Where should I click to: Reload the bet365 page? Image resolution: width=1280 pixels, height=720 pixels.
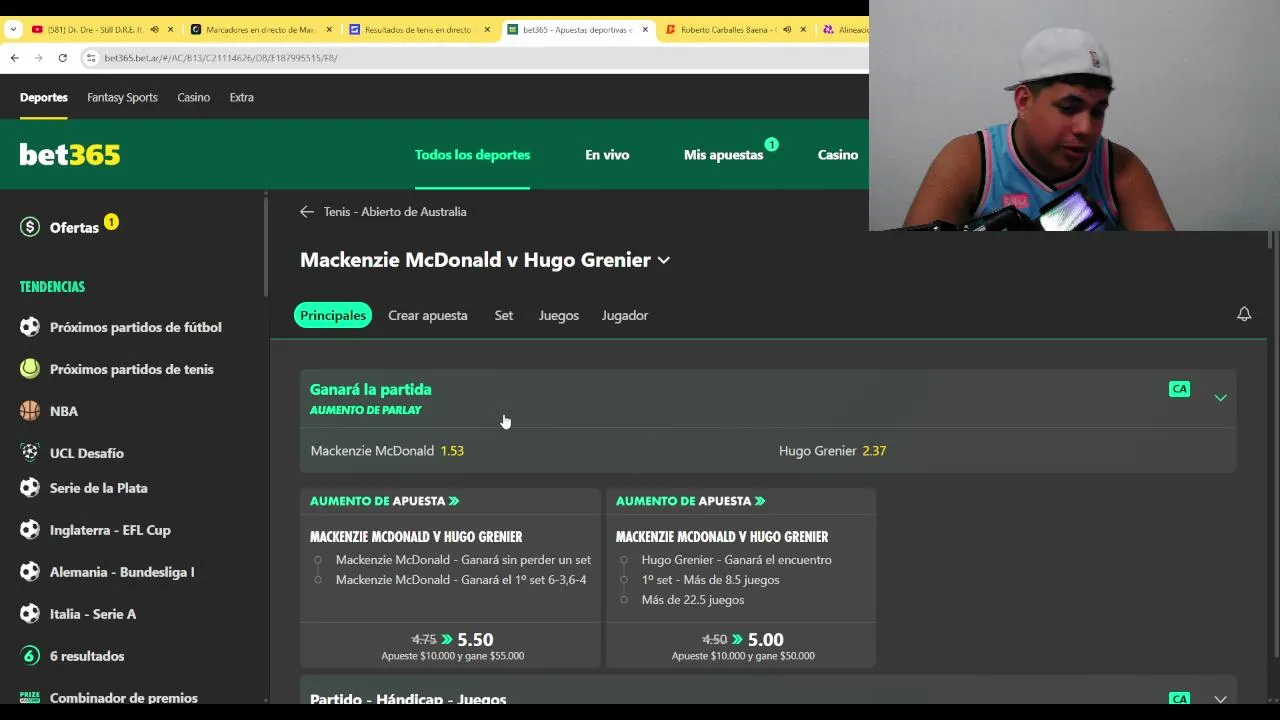(x=62, y=58)
